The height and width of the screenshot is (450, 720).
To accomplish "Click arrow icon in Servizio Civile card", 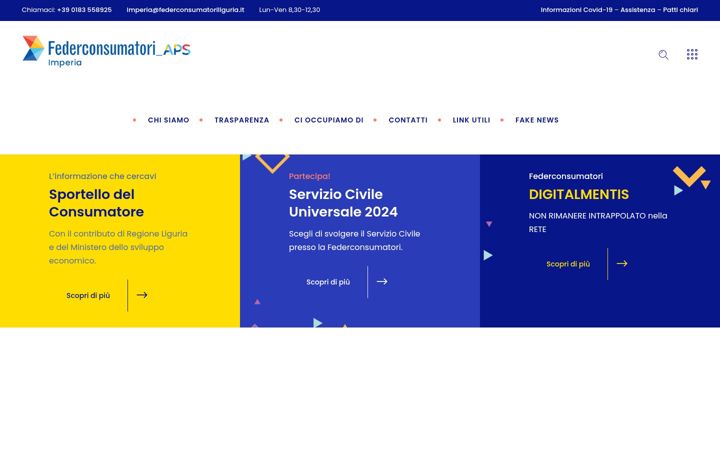I will point(382,281).
